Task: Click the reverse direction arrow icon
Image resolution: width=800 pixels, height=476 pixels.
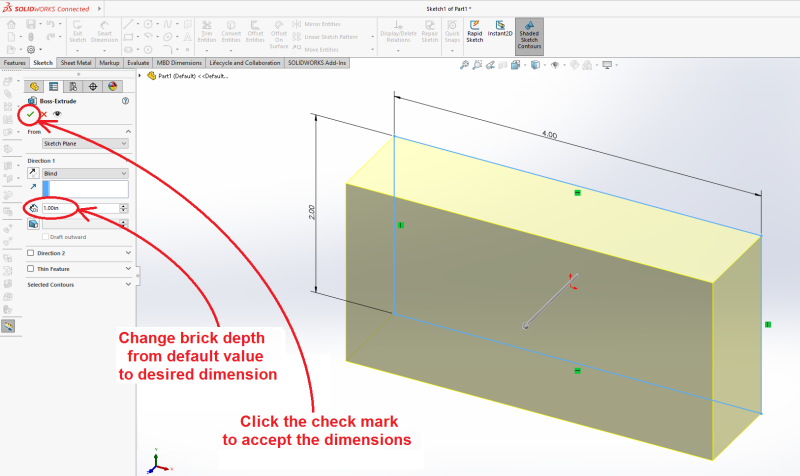Action: point(32,173)
